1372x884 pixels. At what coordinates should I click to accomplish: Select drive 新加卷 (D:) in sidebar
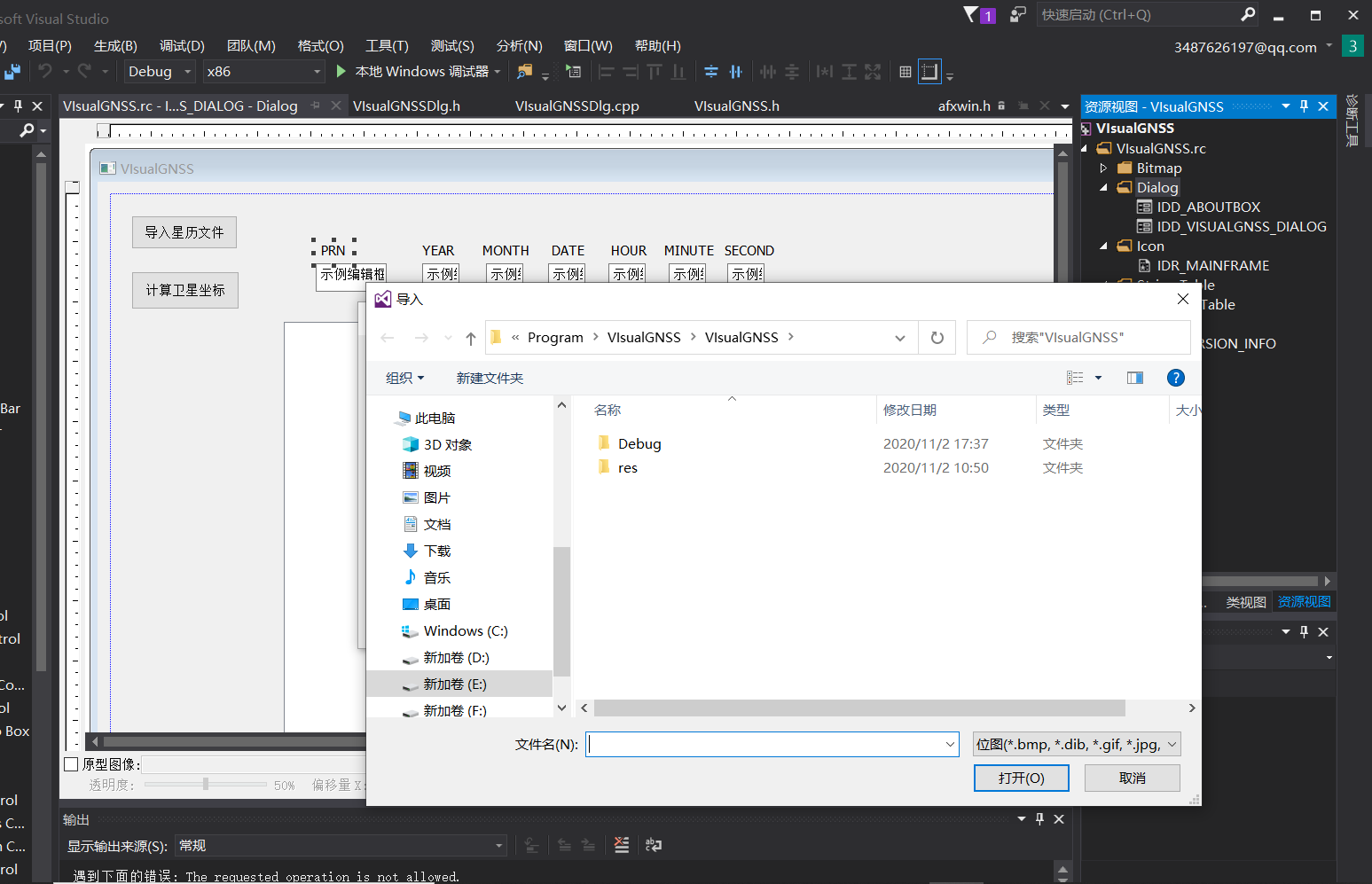click(x=456, y=658)
